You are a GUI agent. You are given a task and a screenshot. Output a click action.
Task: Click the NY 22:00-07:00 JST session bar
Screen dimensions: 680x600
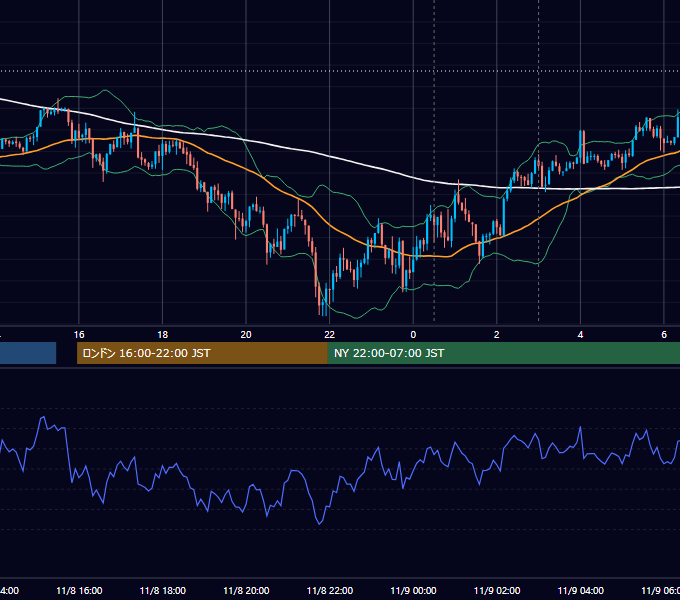[x=503, y=353]
